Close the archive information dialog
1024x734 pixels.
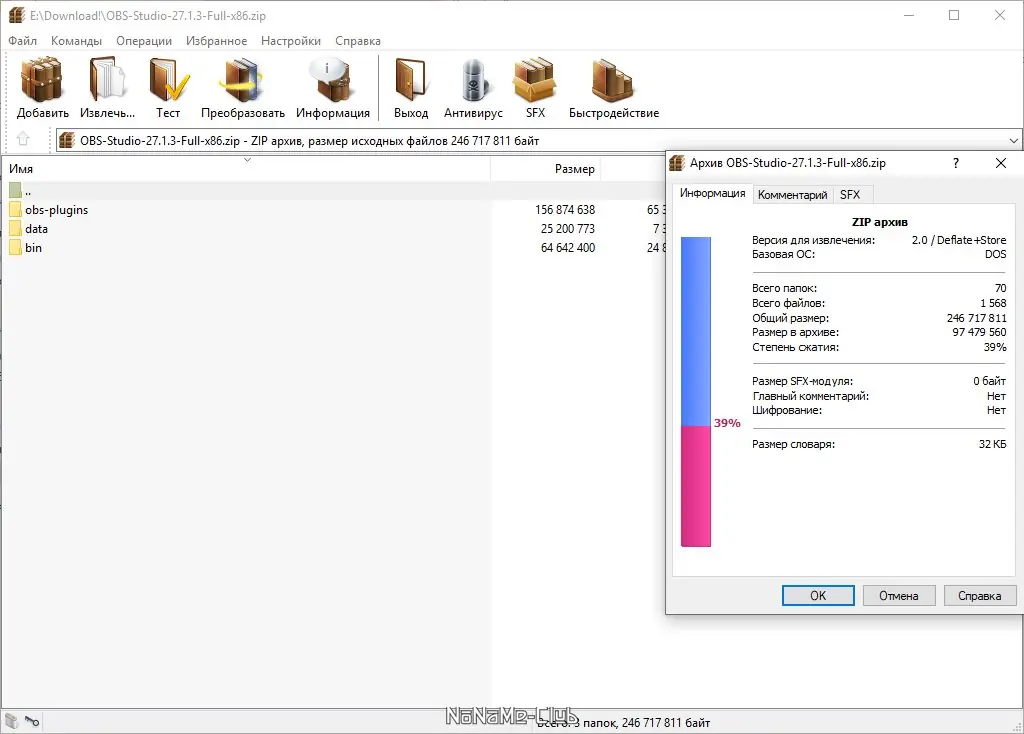tap(1000, 163)
